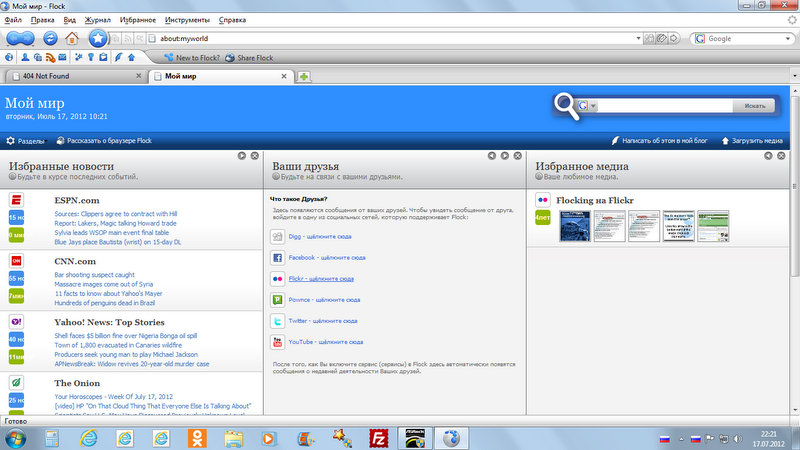Open the orange RSS Feeds sidebar icon

click(x=50, y=58)
